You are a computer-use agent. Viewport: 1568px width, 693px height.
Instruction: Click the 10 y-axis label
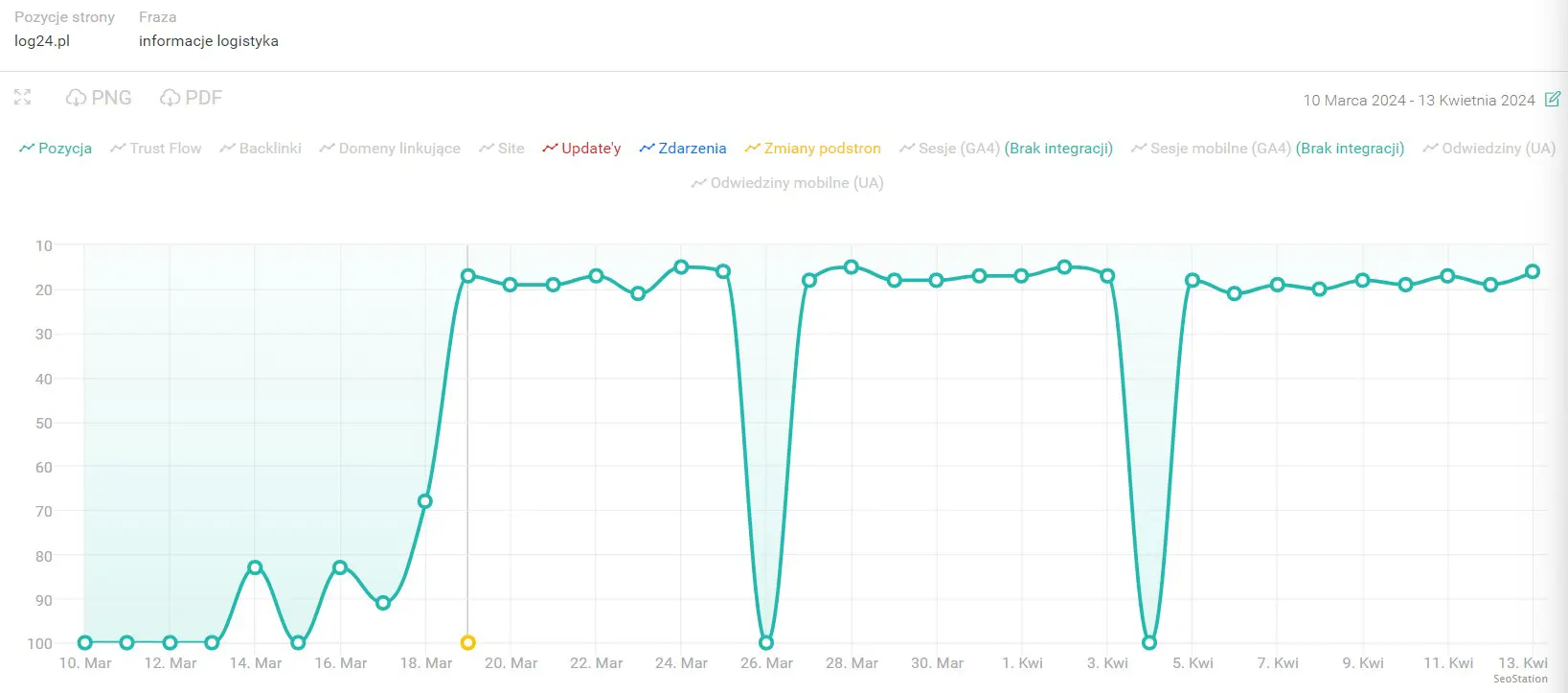point(44,245)
